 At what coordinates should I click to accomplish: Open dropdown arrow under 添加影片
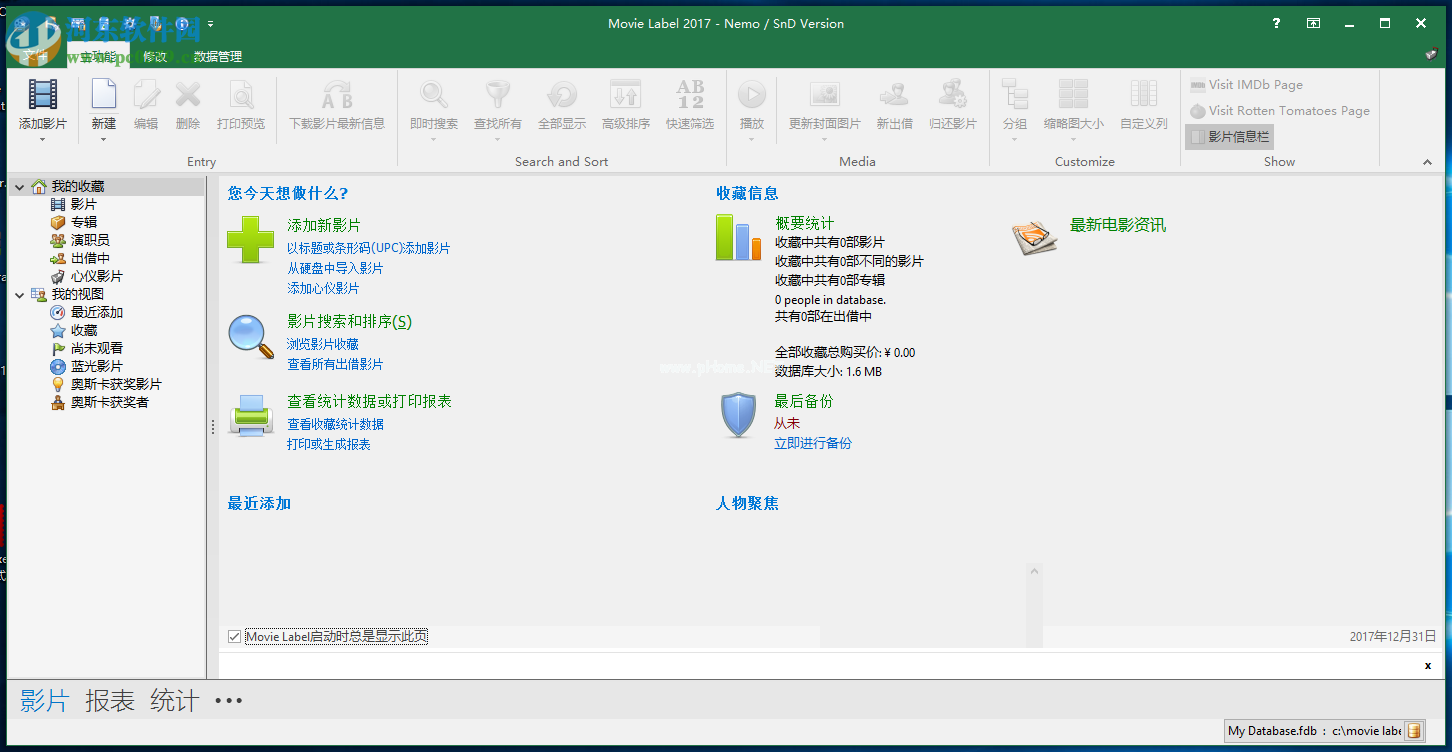point(42,139)
